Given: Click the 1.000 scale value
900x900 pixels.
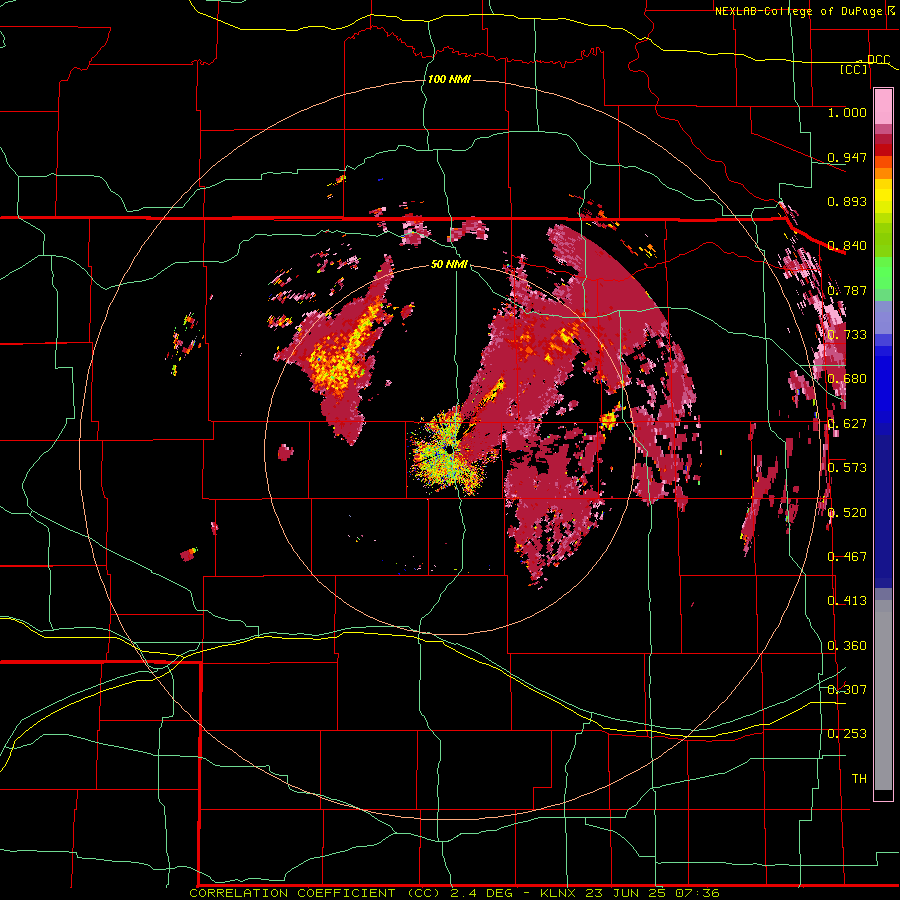Looking at the screenshot, I should click(847, 112).
